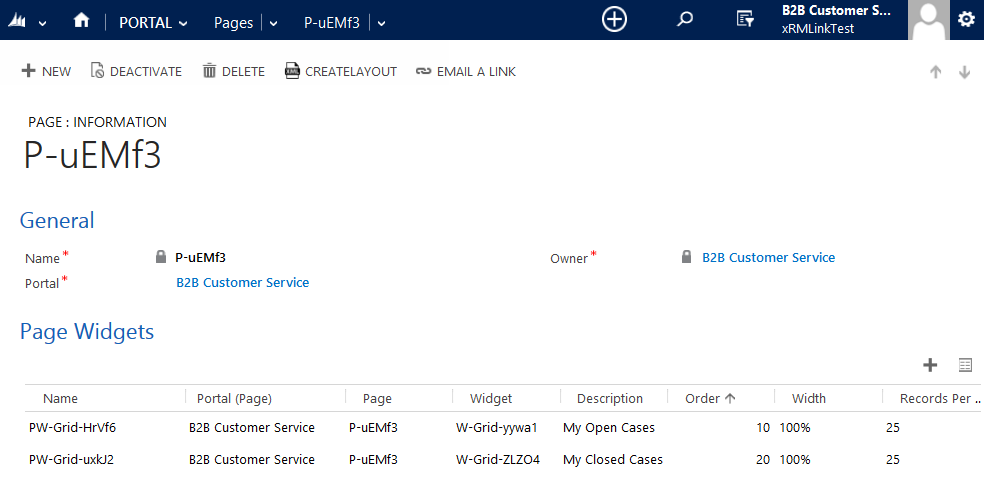Click Width 100% in PW-Grid-HrVf6 row
The height and width of the screenshot is (495, 984).
click(x=794, y=428)
